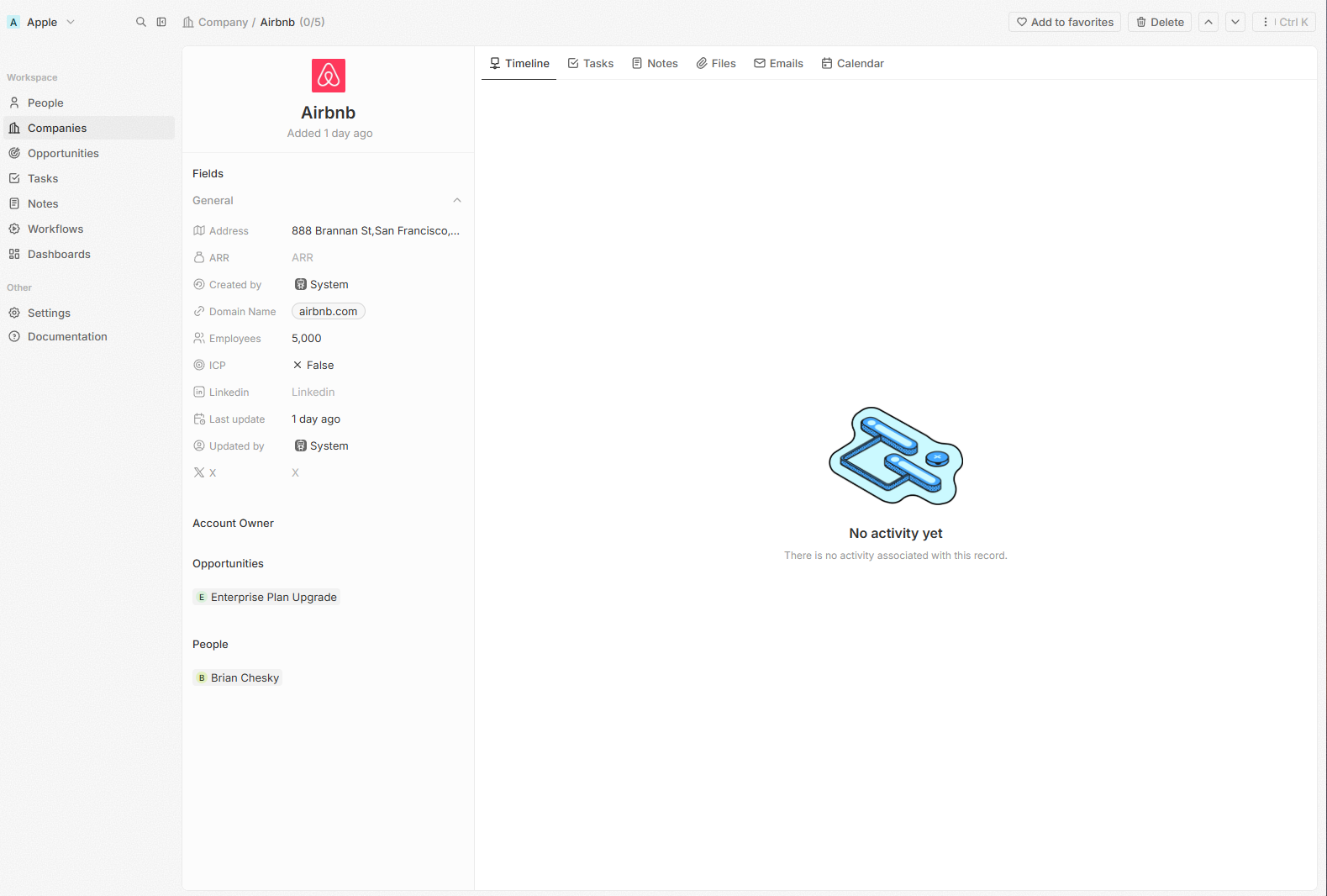Screen dimensions: 1327x896
Task: Toggle the sidebar collapse icon
Action: [161, 22]
